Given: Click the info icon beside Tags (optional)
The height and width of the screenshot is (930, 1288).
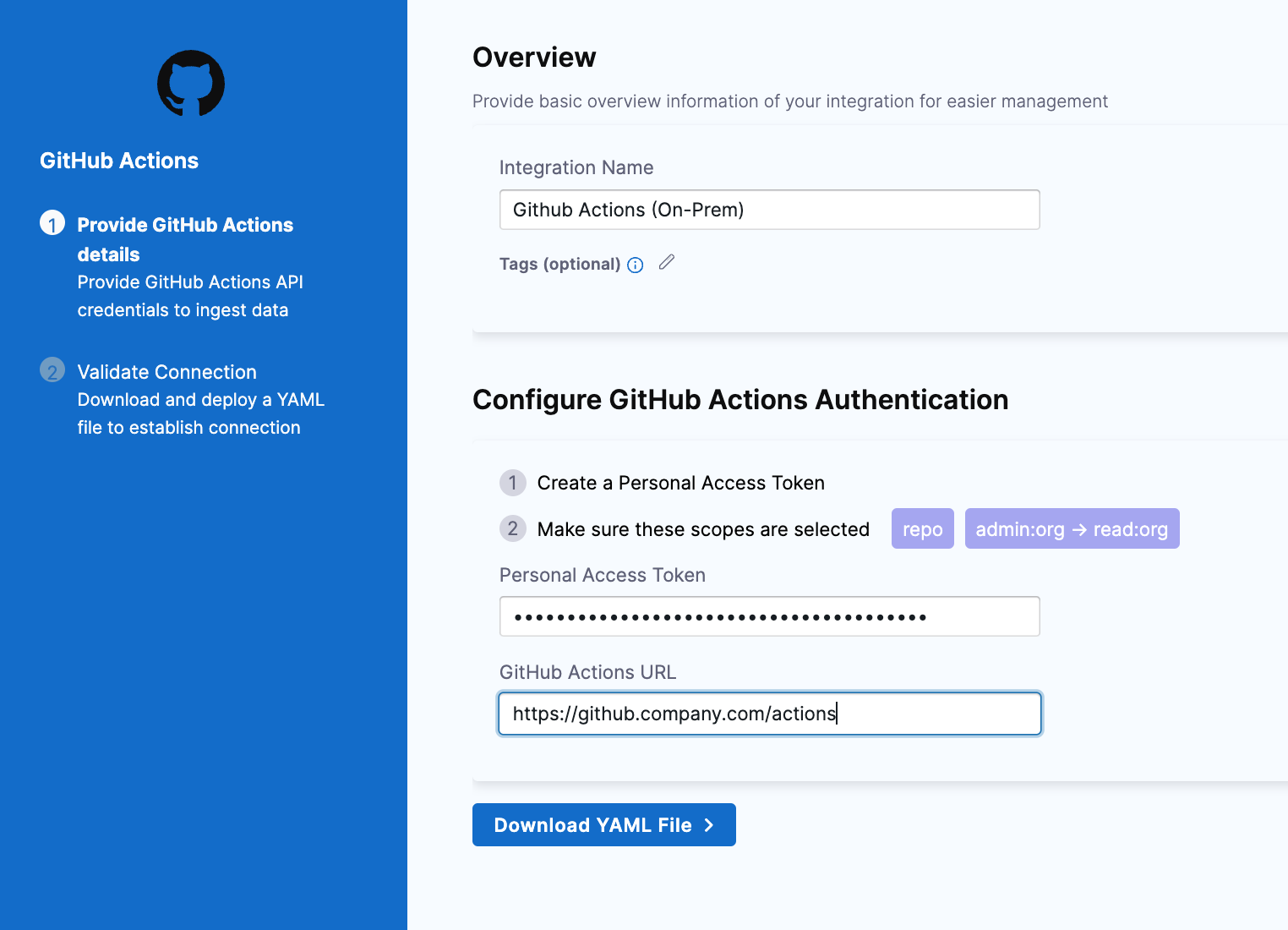Looking at the screenshot, I should coord(635,265).
